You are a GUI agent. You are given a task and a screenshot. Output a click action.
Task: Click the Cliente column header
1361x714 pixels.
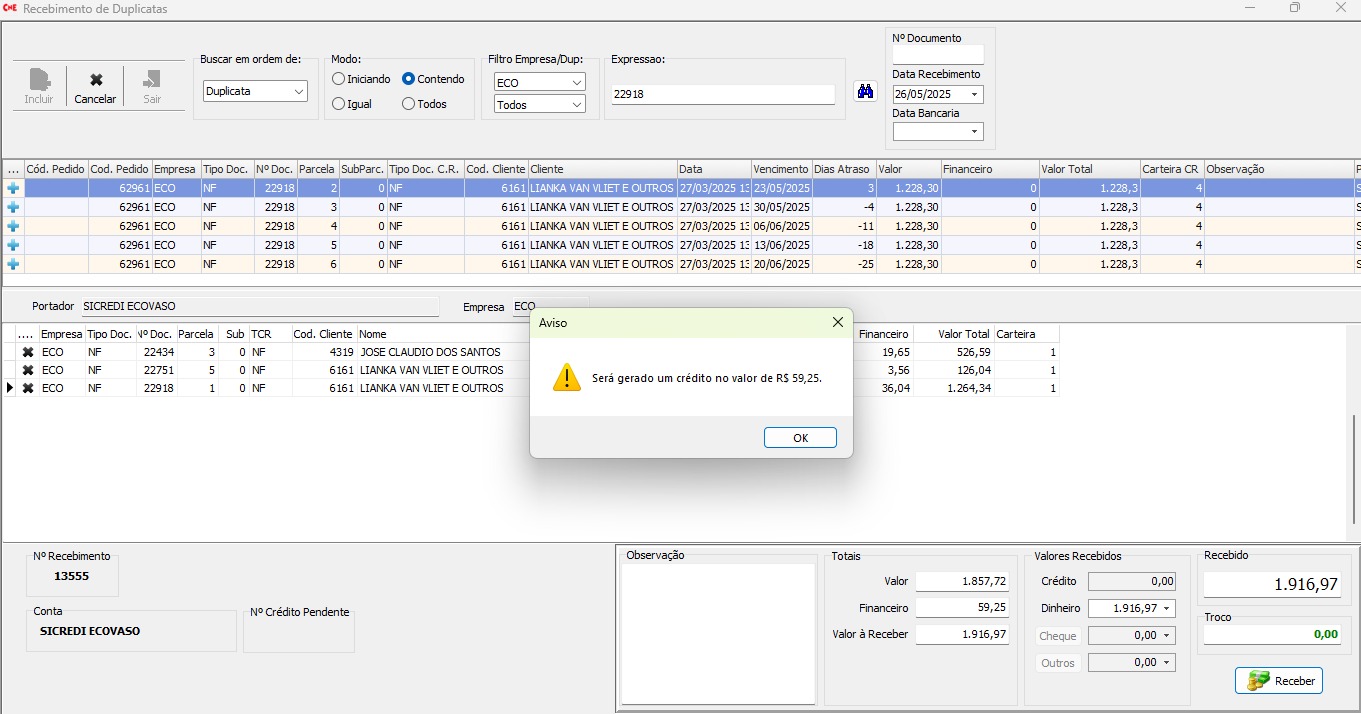pyautogui.click(x=602, y=169)
